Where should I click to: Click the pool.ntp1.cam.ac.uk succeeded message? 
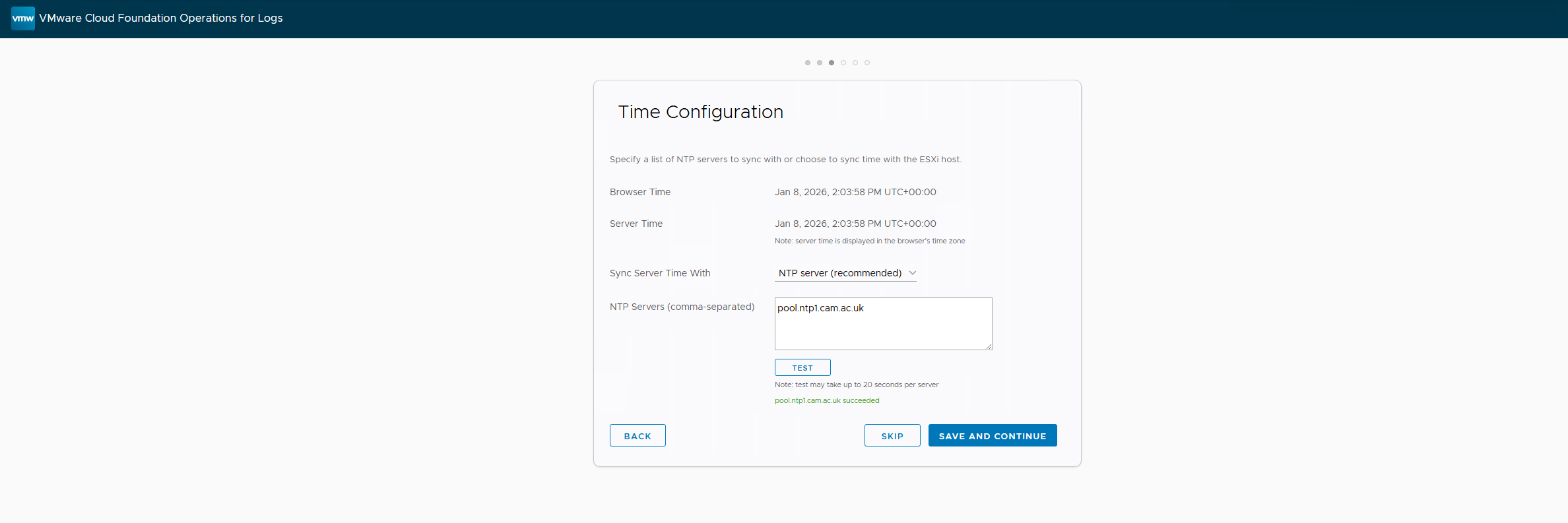[827, 400]
